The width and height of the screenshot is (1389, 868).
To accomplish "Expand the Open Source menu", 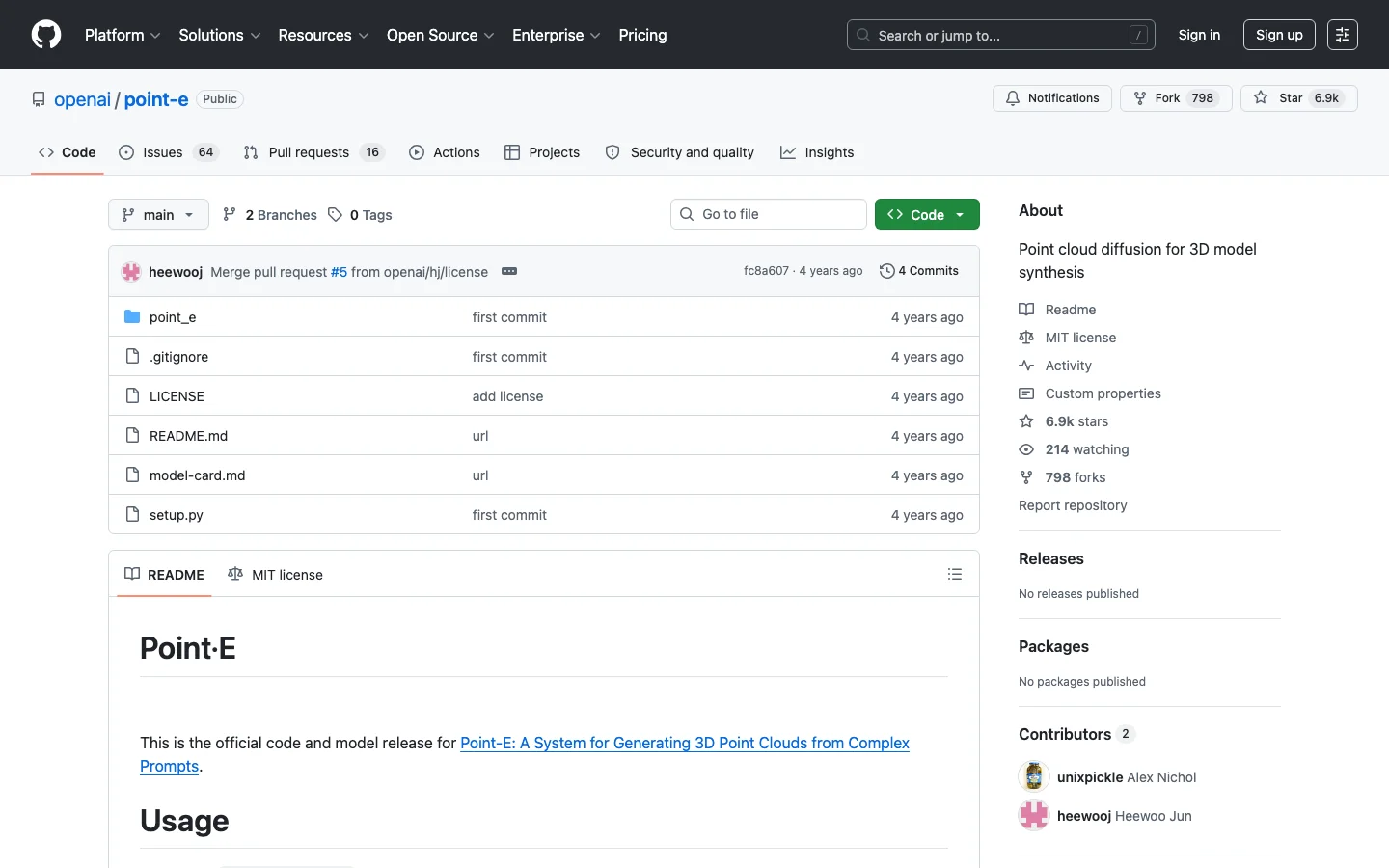I will 441,35.
